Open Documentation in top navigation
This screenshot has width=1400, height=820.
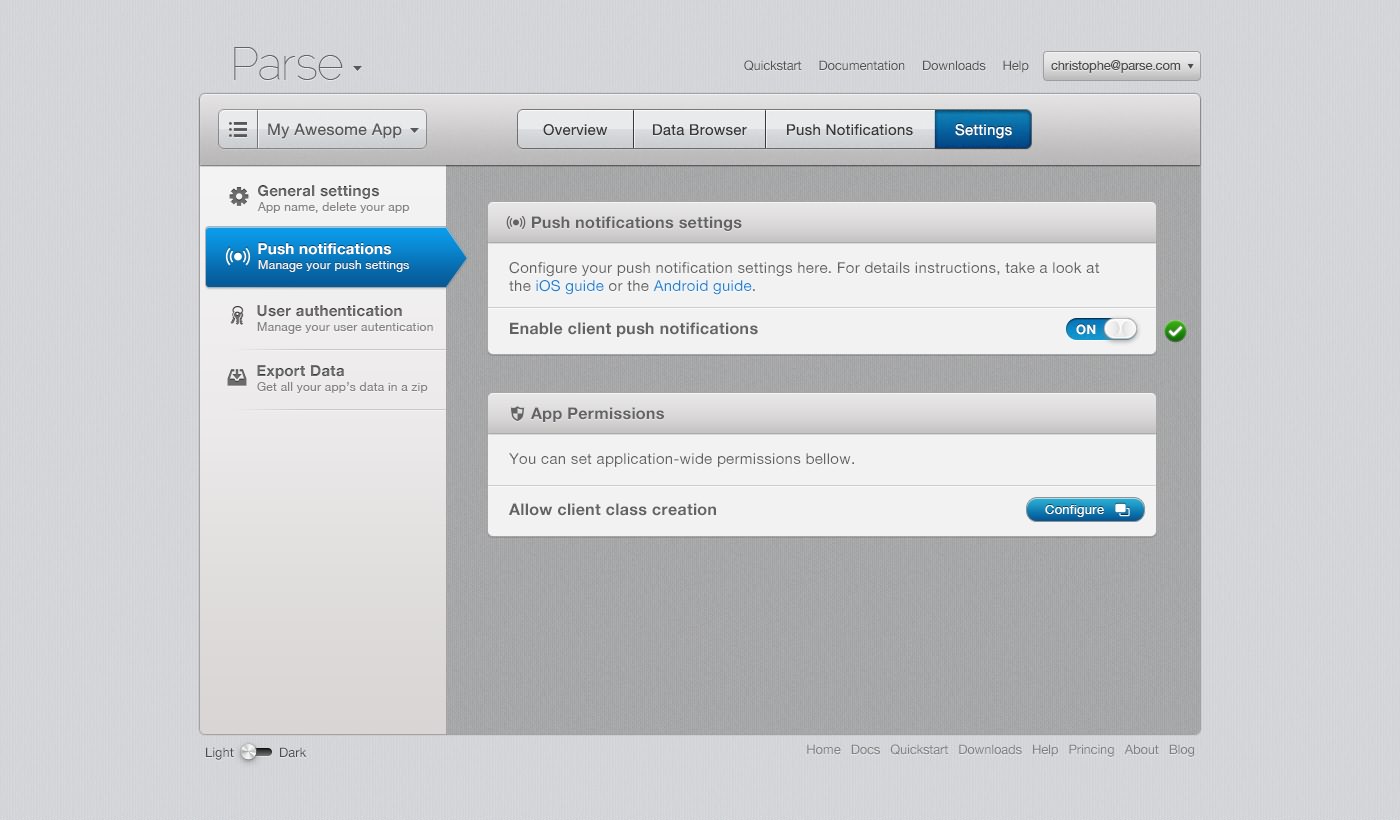click(x=861, y=65)
